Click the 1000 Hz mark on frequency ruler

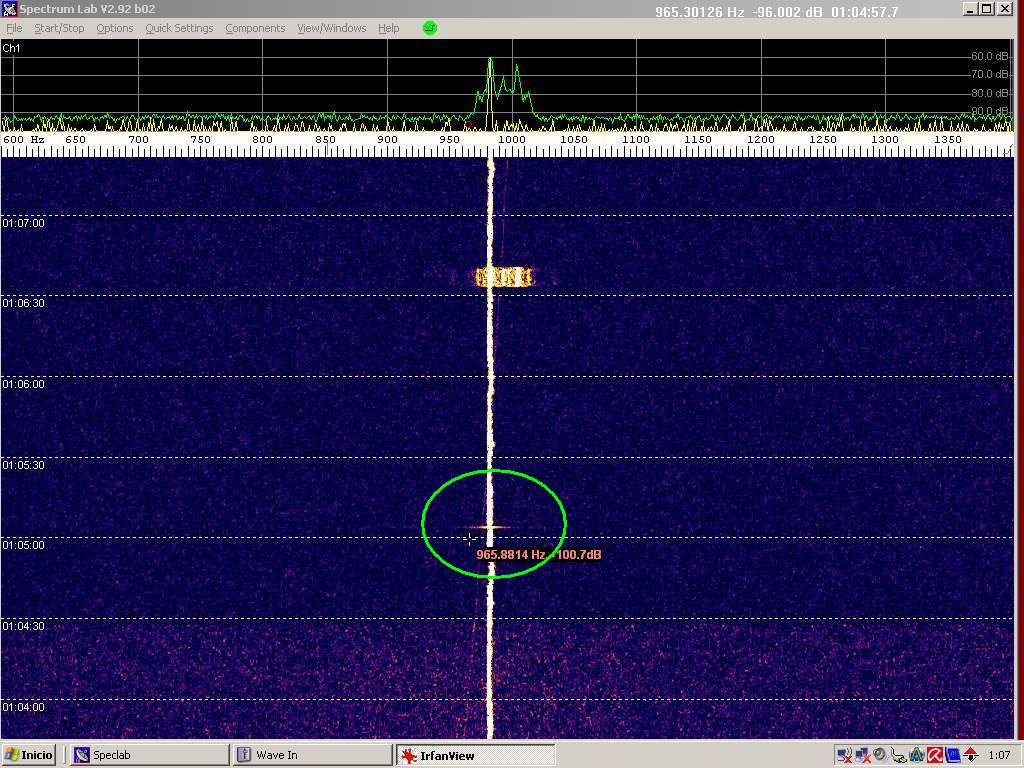tap(512, 140)
